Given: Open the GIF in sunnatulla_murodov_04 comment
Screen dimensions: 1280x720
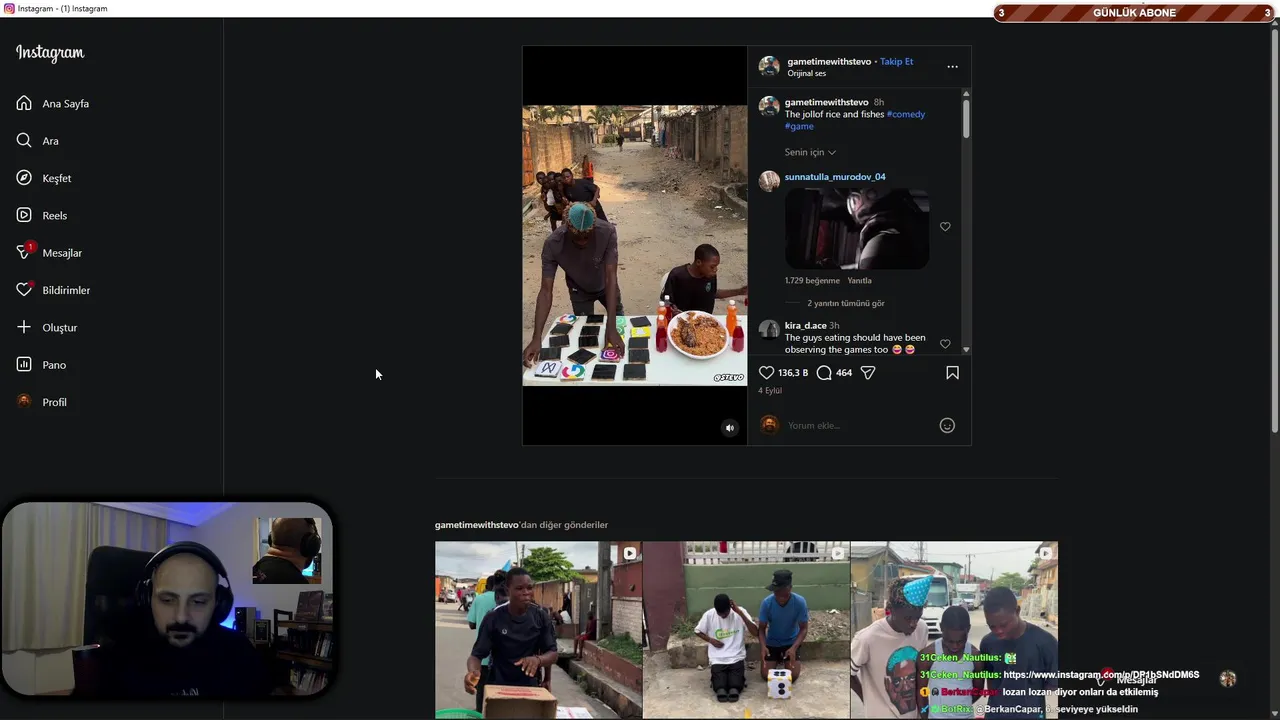Looking at the screenshot, I should coord(857,228).
